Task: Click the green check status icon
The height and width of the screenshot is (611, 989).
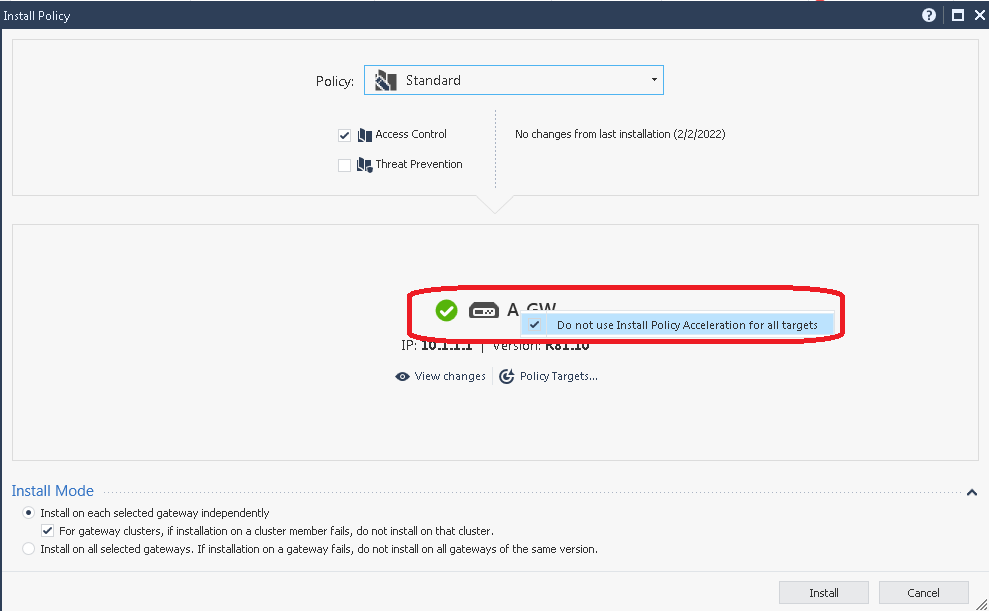Action: coord(447,310)
